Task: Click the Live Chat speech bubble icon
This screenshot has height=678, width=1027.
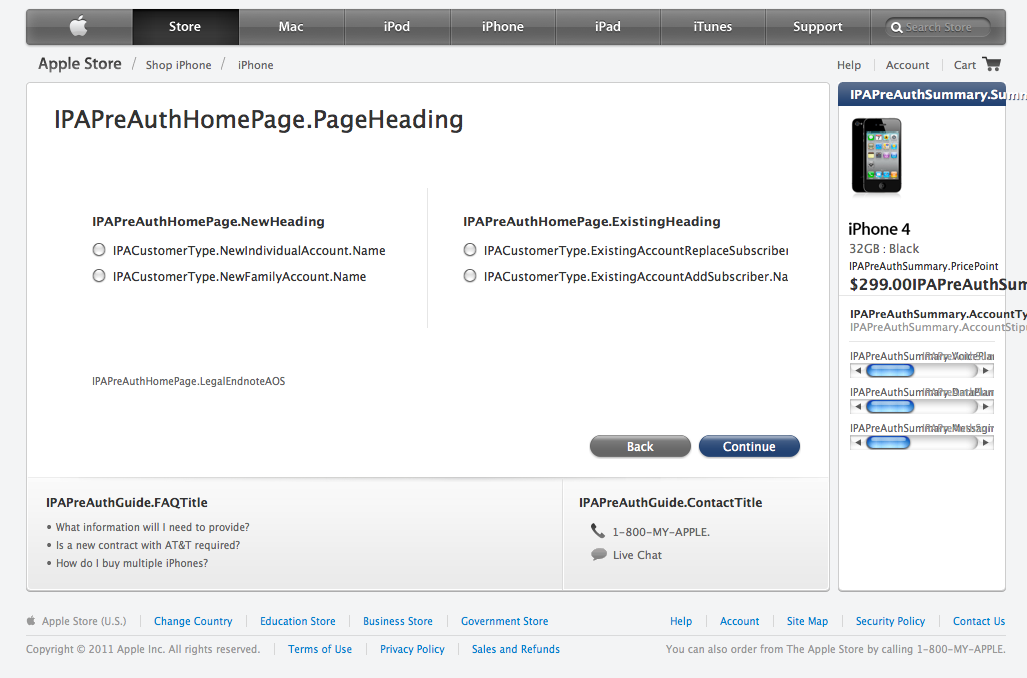Action: point(599,554)
